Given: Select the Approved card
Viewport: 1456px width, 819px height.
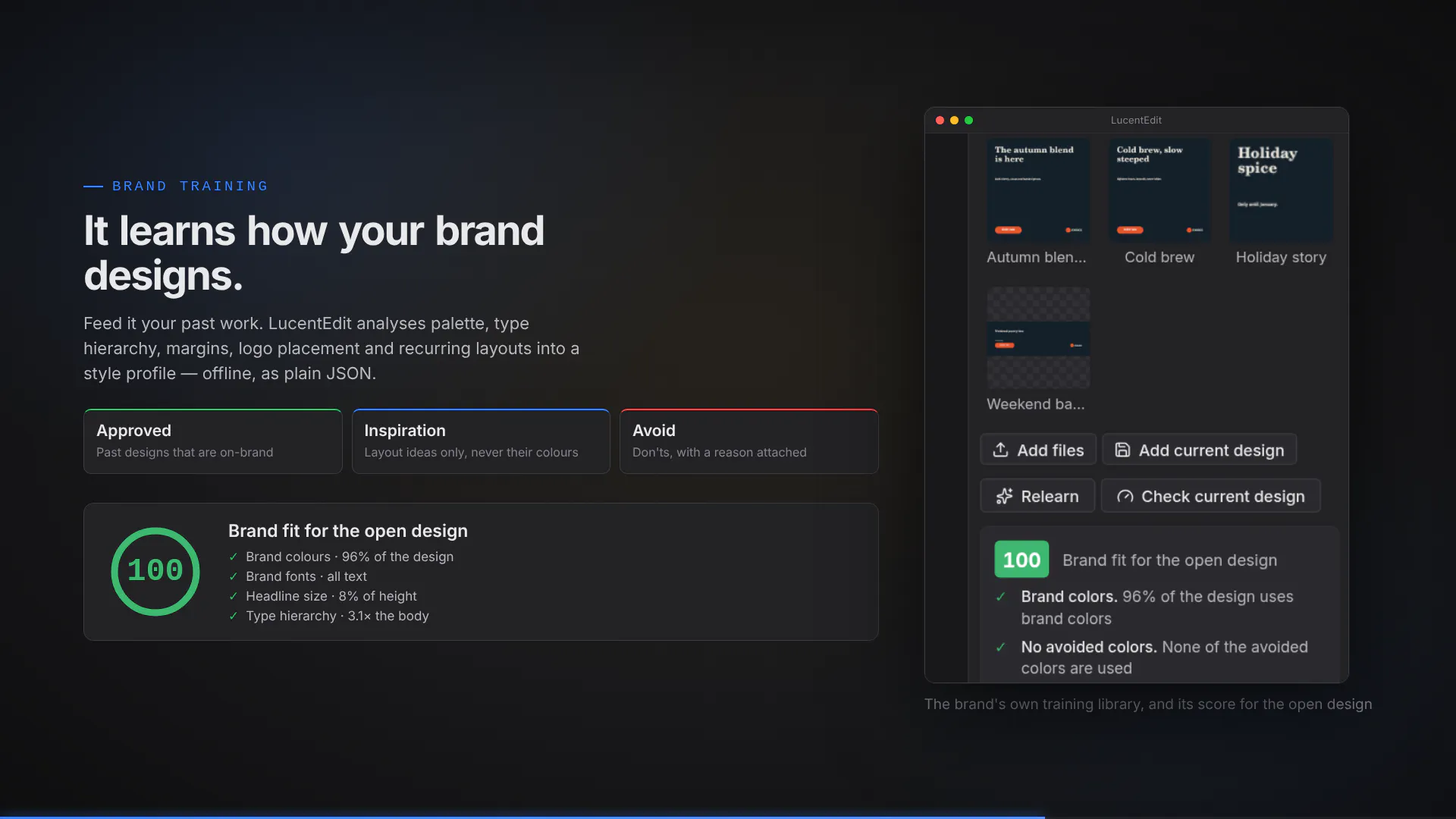Looking at the screenshot, I should pos(212,441).
